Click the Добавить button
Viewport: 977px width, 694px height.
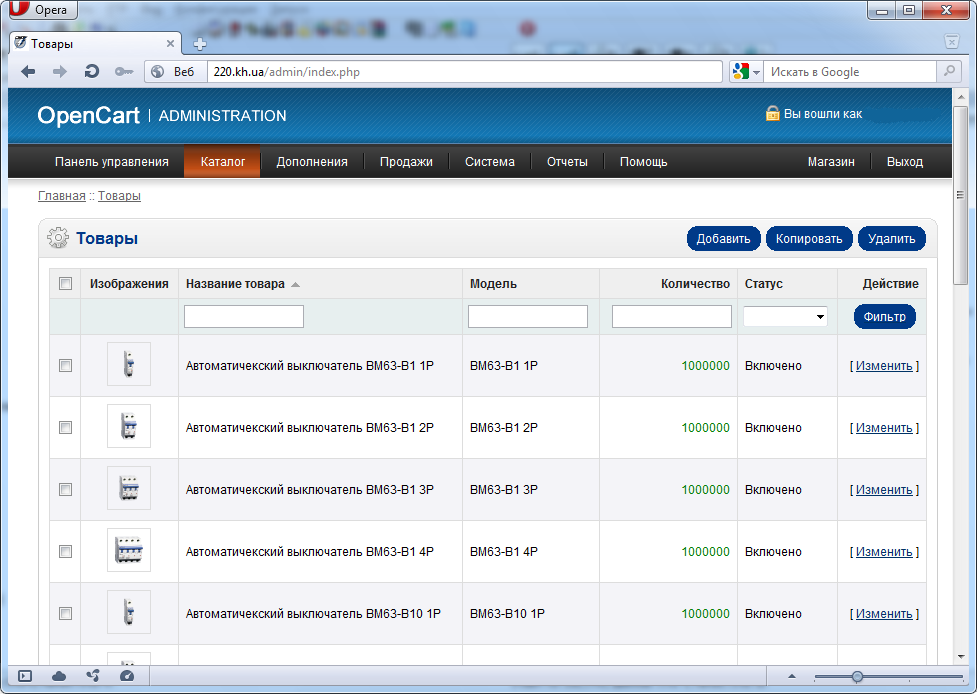723,239
